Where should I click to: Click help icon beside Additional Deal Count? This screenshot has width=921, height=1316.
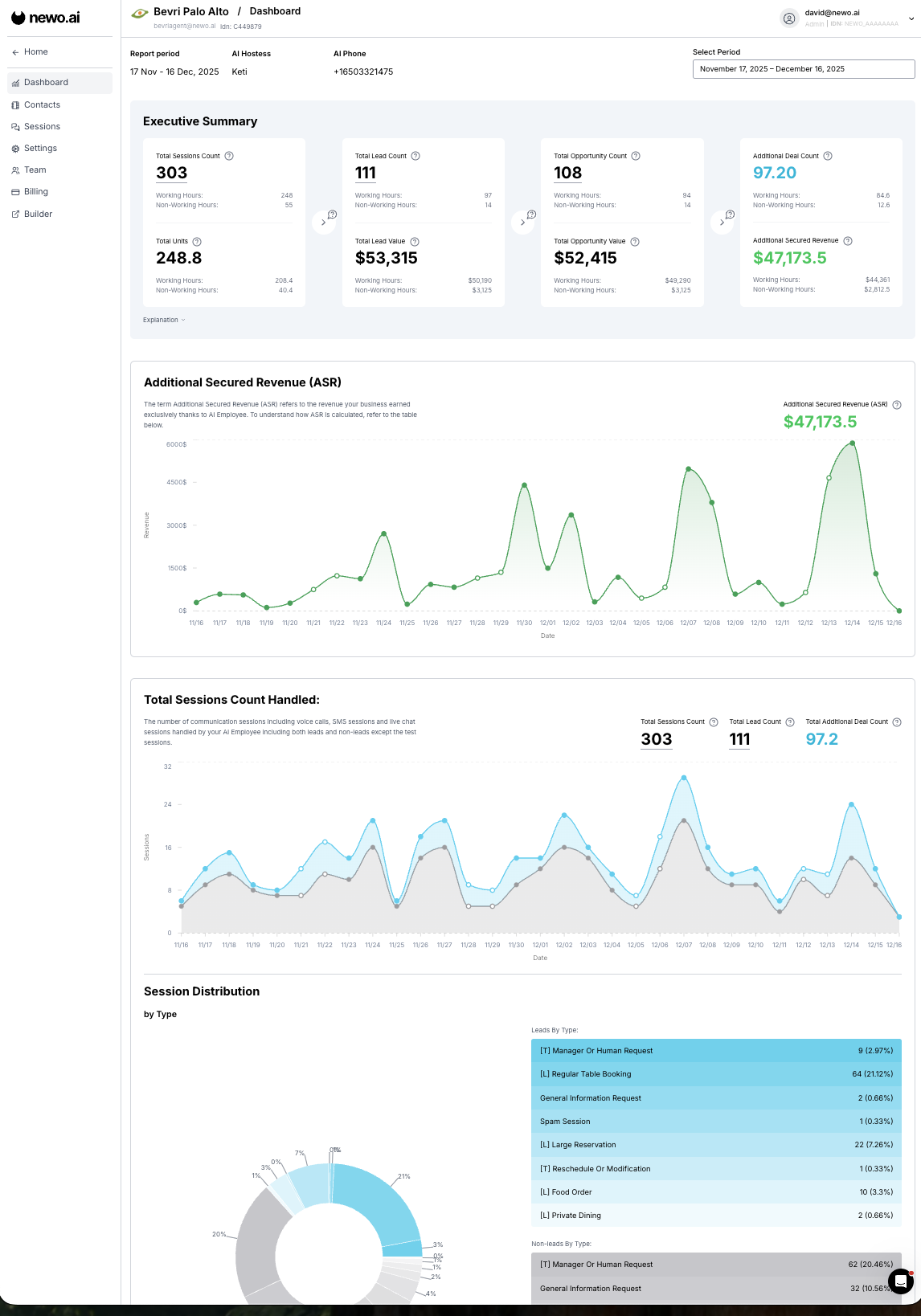tap(828, 156)
